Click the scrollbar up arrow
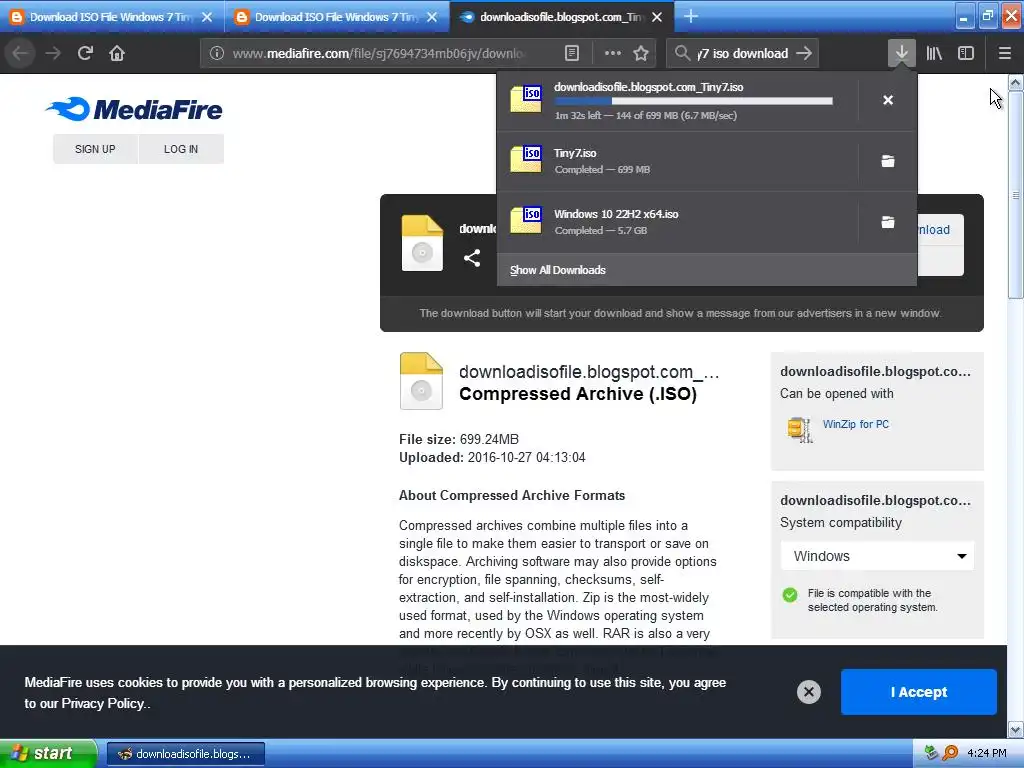 [x=1015, y=82]
